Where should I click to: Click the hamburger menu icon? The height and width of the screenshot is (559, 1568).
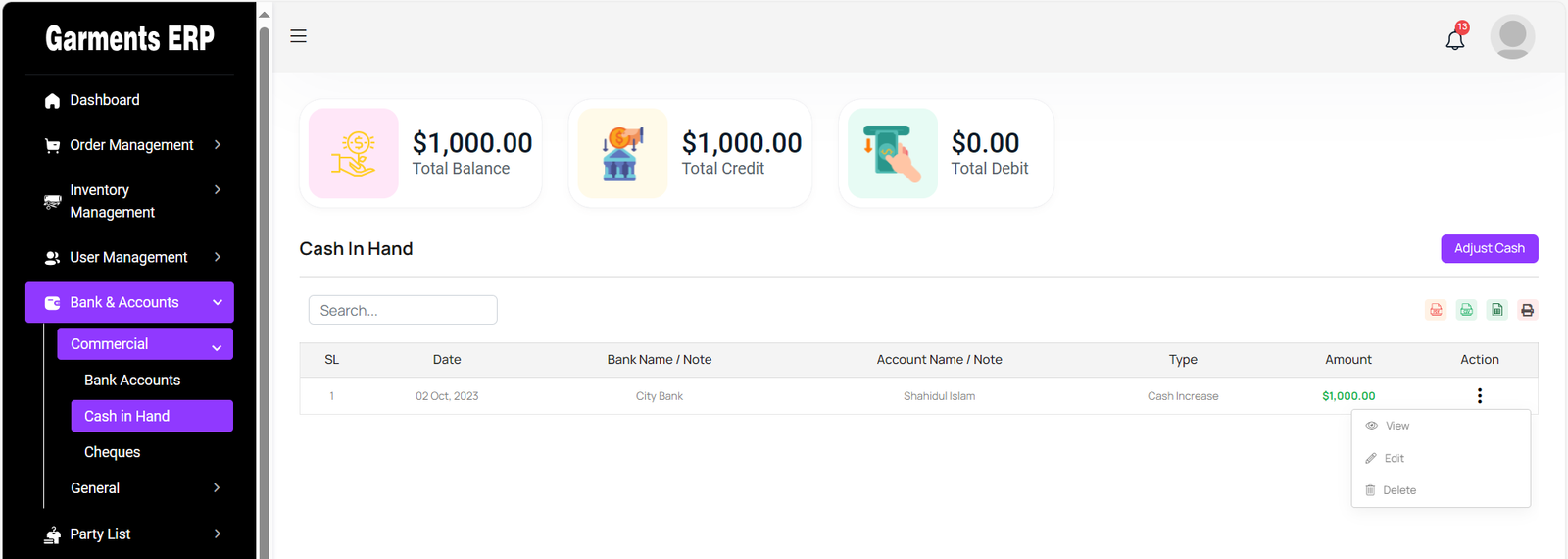(299, 36)
